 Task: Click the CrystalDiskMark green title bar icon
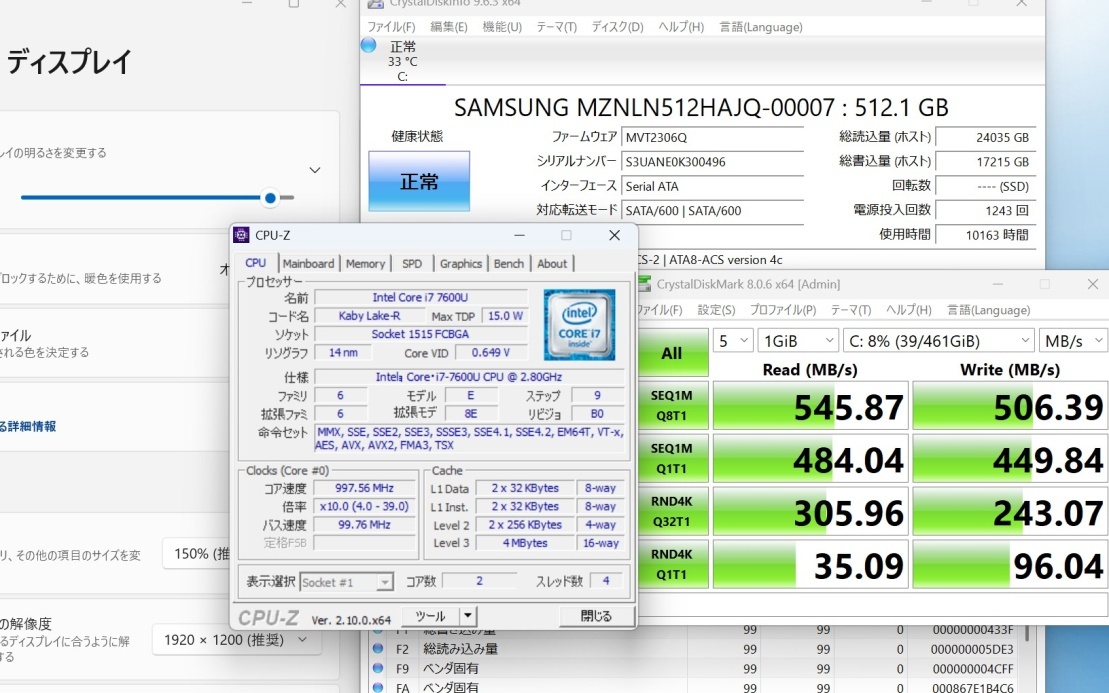(x=643, y=284)
